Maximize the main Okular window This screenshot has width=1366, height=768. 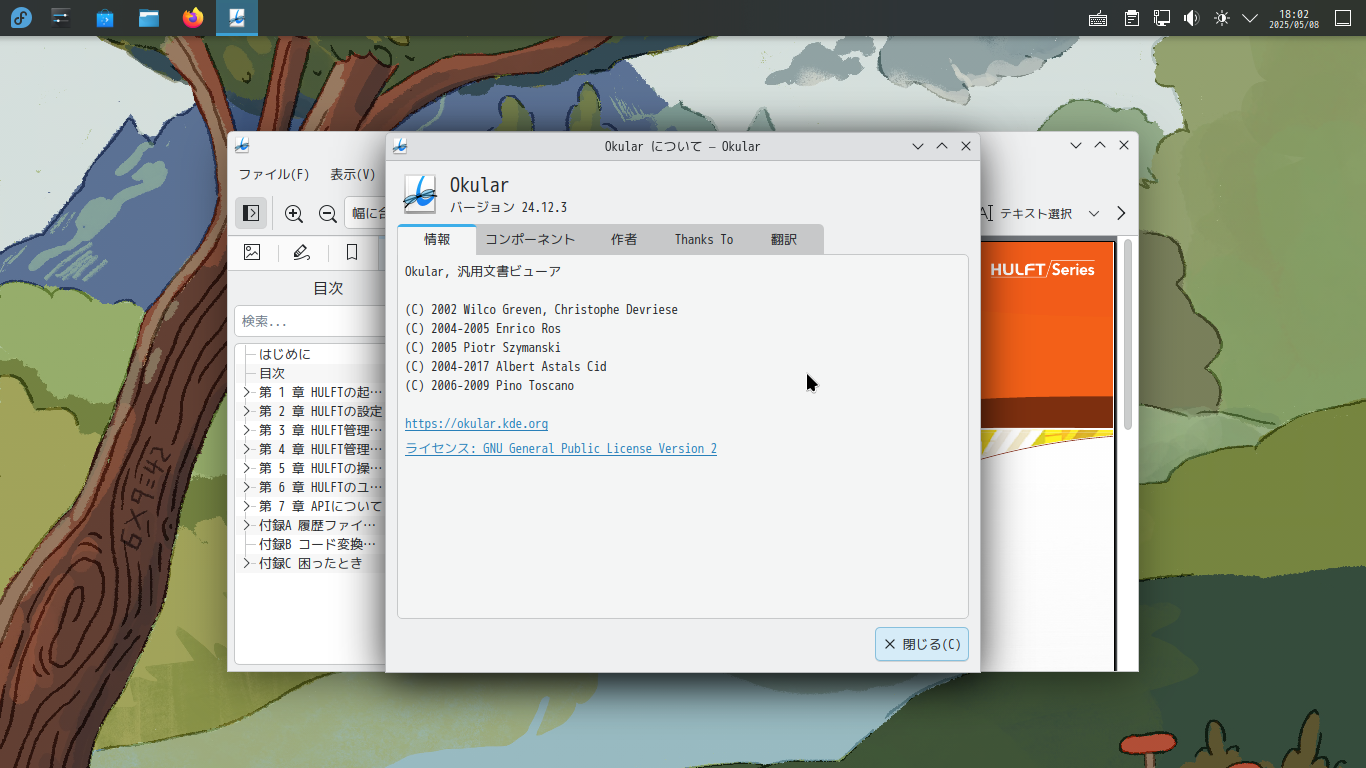point(1100,145)
